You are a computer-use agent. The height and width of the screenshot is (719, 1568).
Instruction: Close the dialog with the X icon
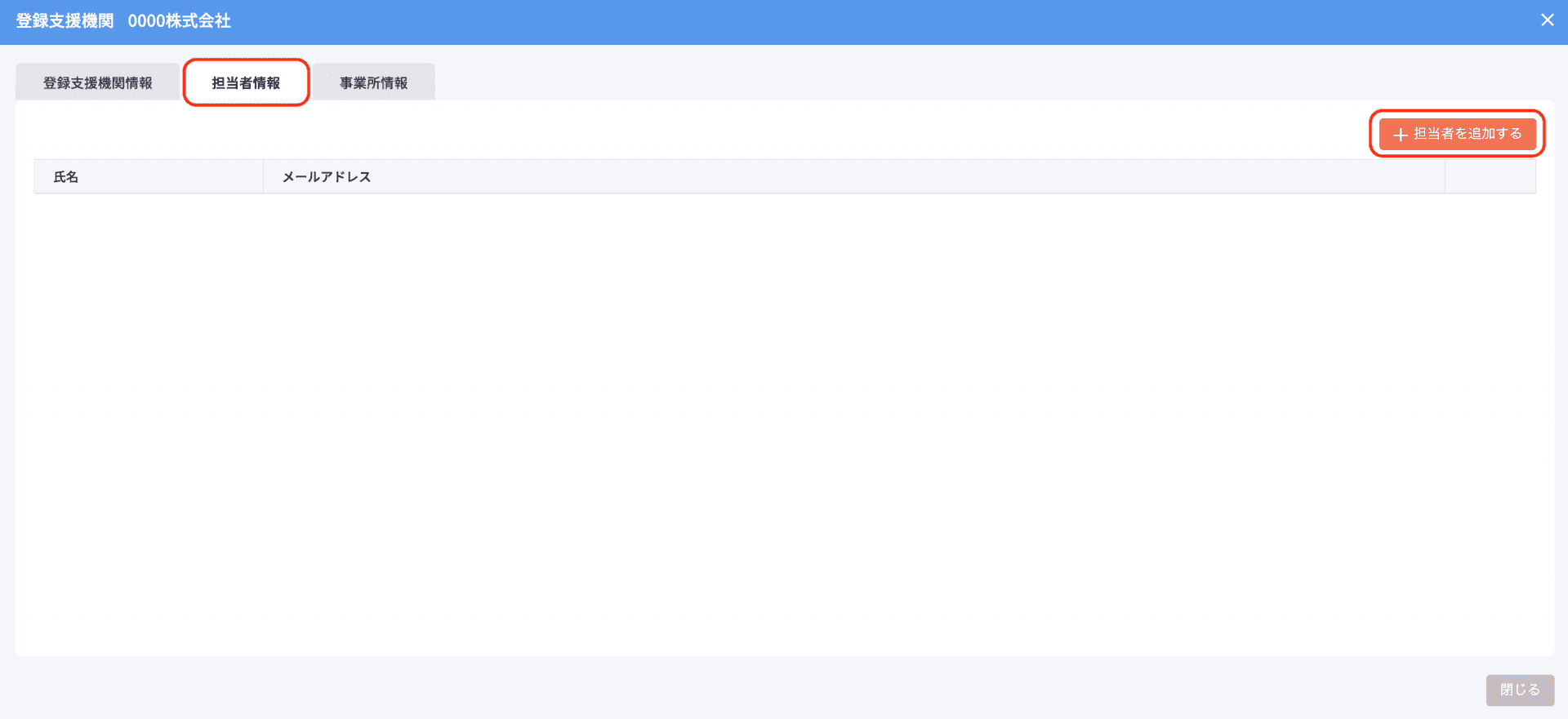point(1547,20)
